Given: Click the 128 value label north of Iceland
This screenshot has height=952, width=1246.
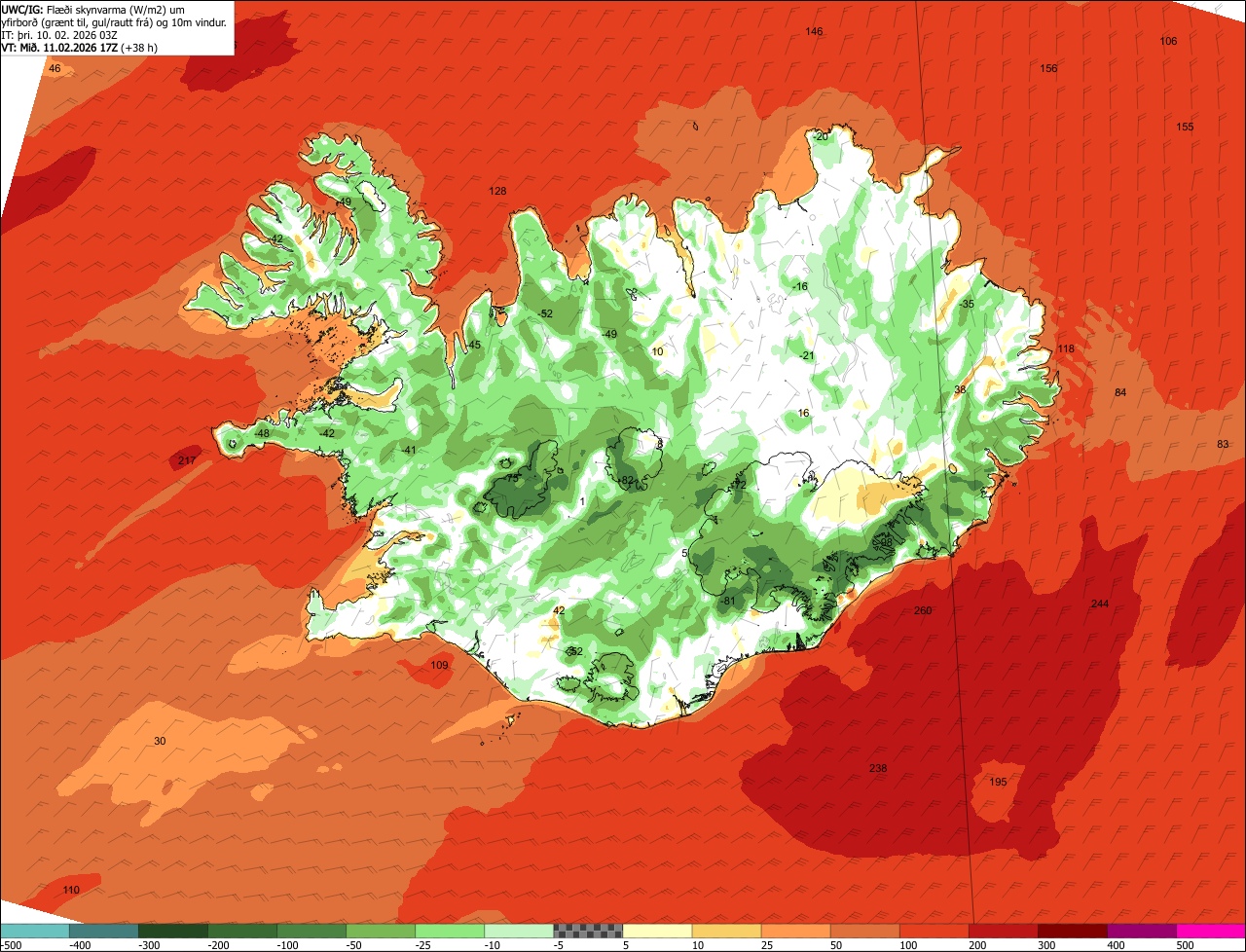Looking at the screenshot, I should click(497, 192).
